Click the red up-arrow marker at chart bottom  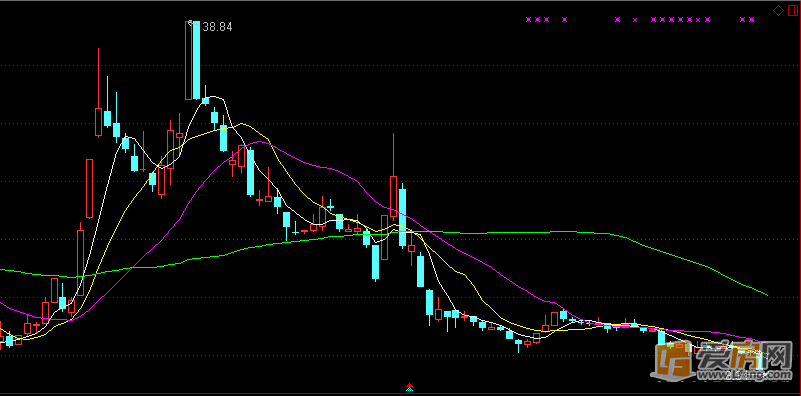point(409,385)
